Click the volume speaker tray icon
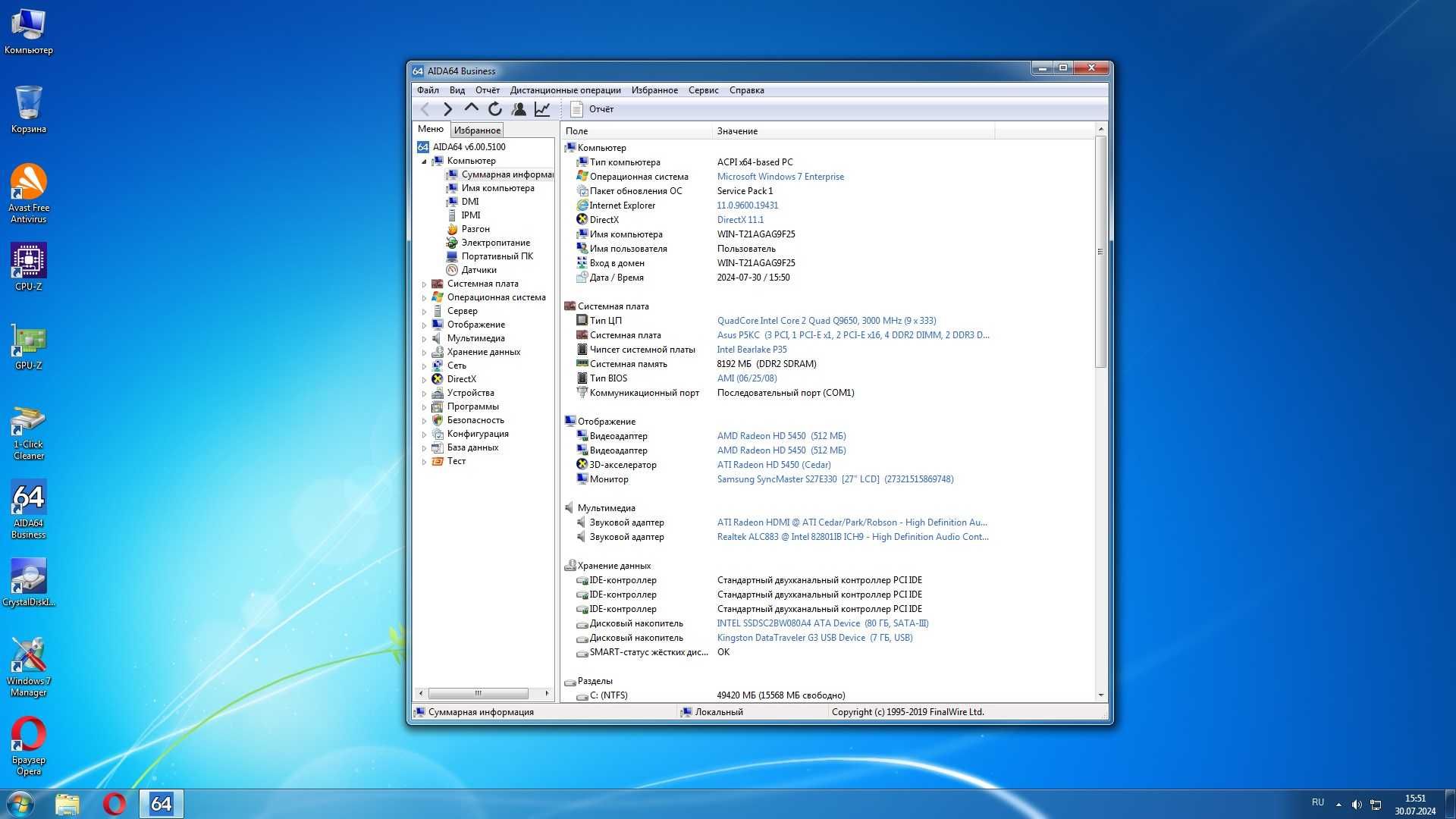The width and height of the screenshot is (1456, 819). click(x=1357, y=805)
